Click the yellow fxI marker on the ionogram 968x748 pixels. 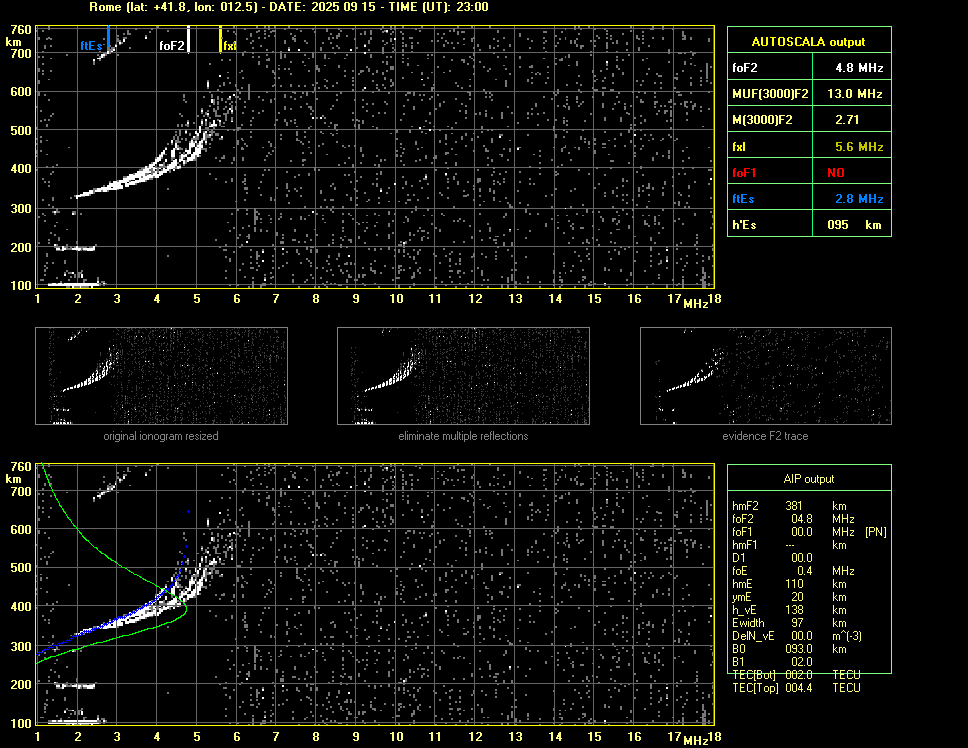click(x=220, y=39)
